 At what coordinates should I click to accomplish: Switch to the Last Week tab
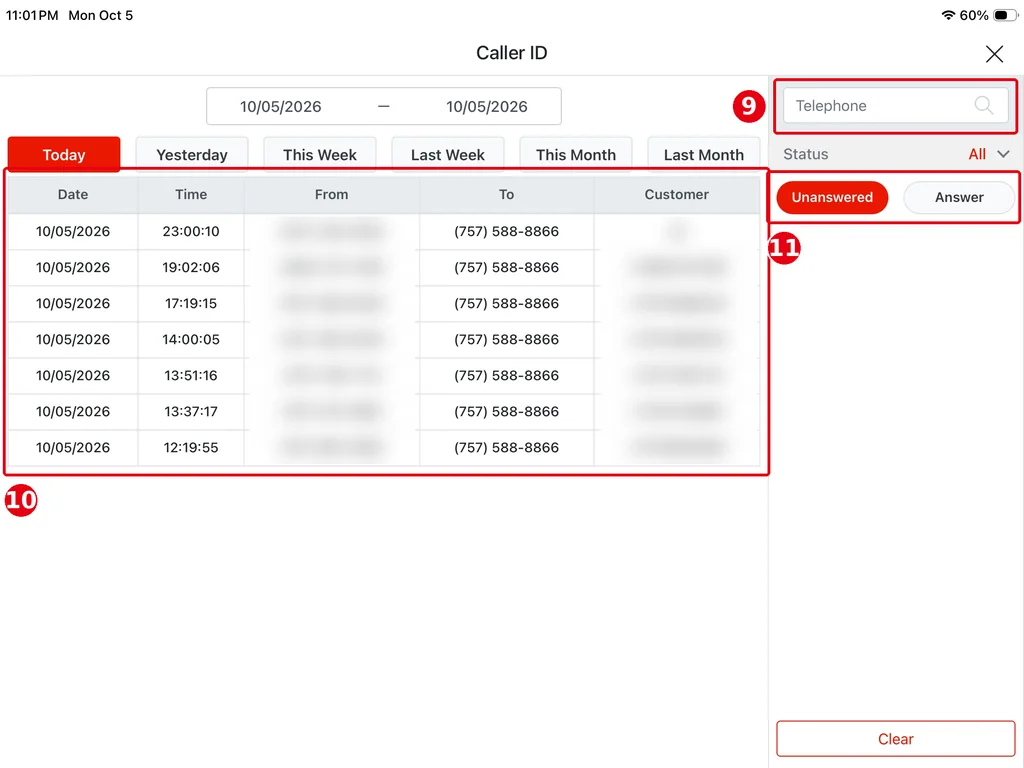point(448,155)
